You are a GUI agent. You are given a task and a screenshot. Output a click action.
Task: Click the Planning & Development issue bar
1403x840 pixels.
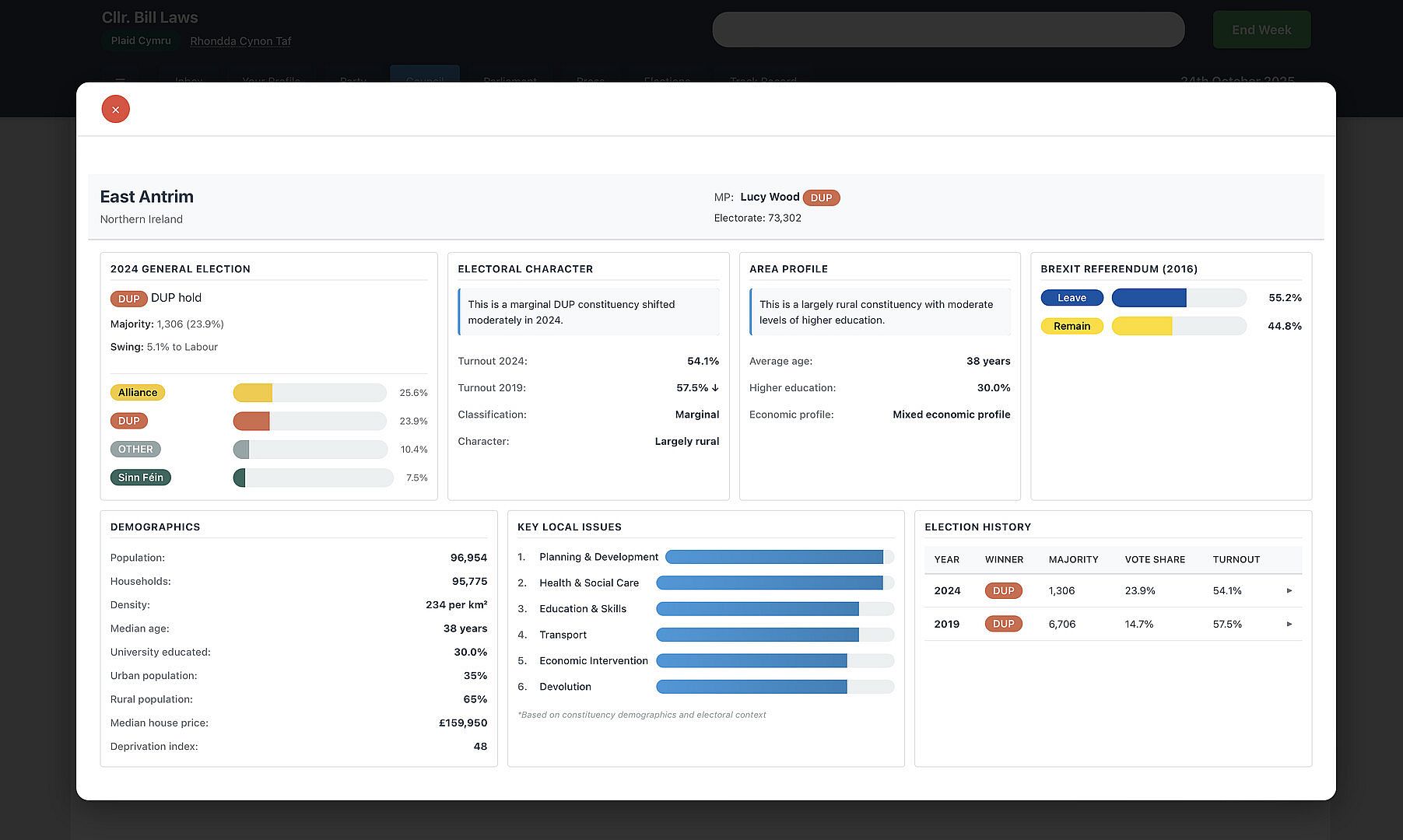click(x=779, y=557)
